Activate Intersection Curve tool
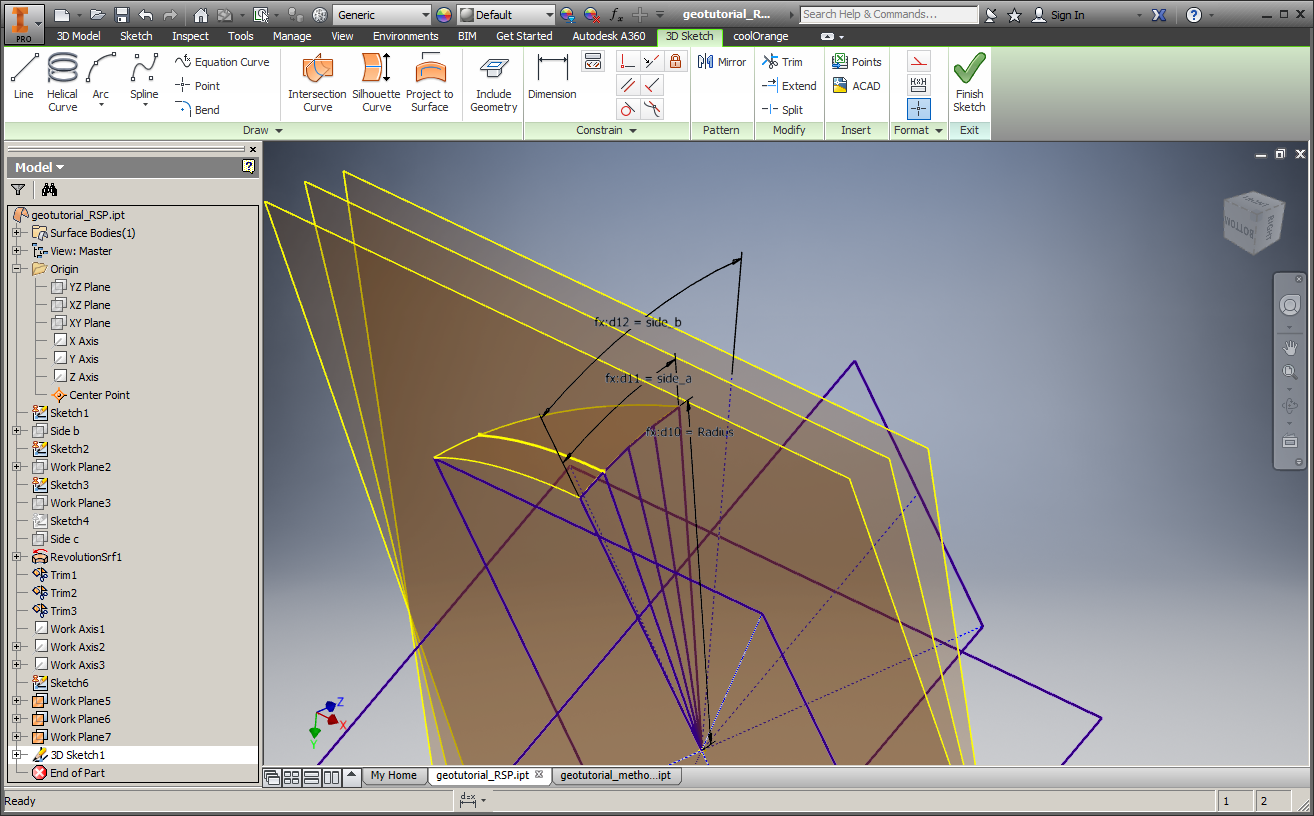This screenshot has width=1314, height=816. [317, 83]
